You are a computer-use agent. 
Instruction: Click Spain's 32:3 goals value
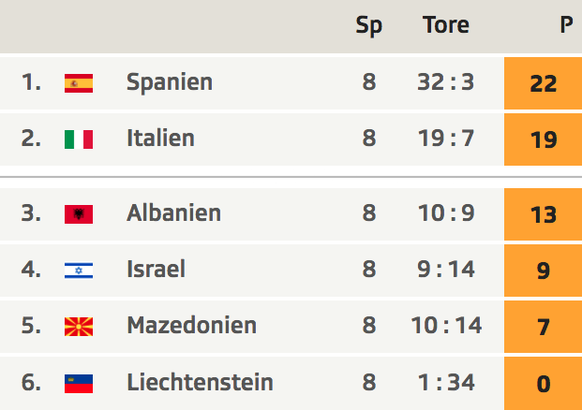tap(446, 82)
